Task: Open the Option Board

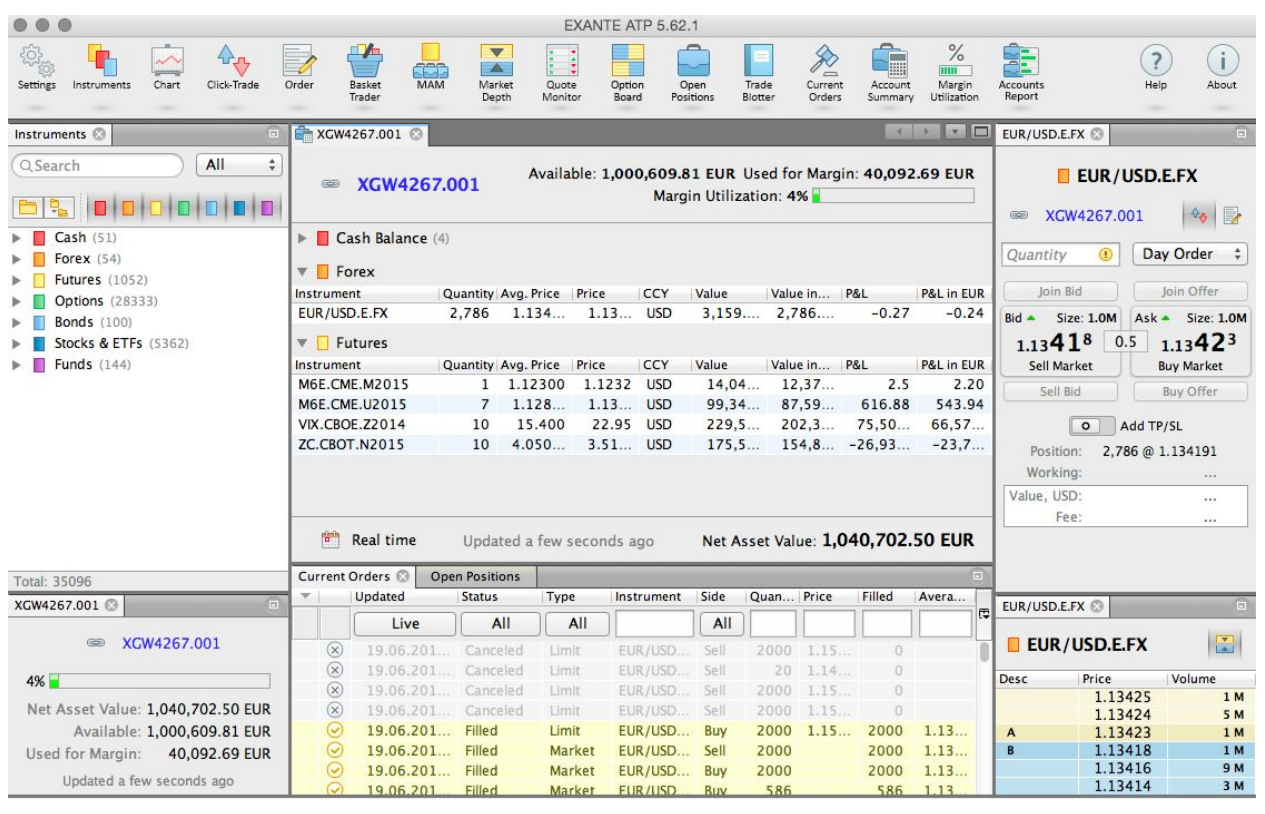Action: pyautogui.click(x=627, y=73)
